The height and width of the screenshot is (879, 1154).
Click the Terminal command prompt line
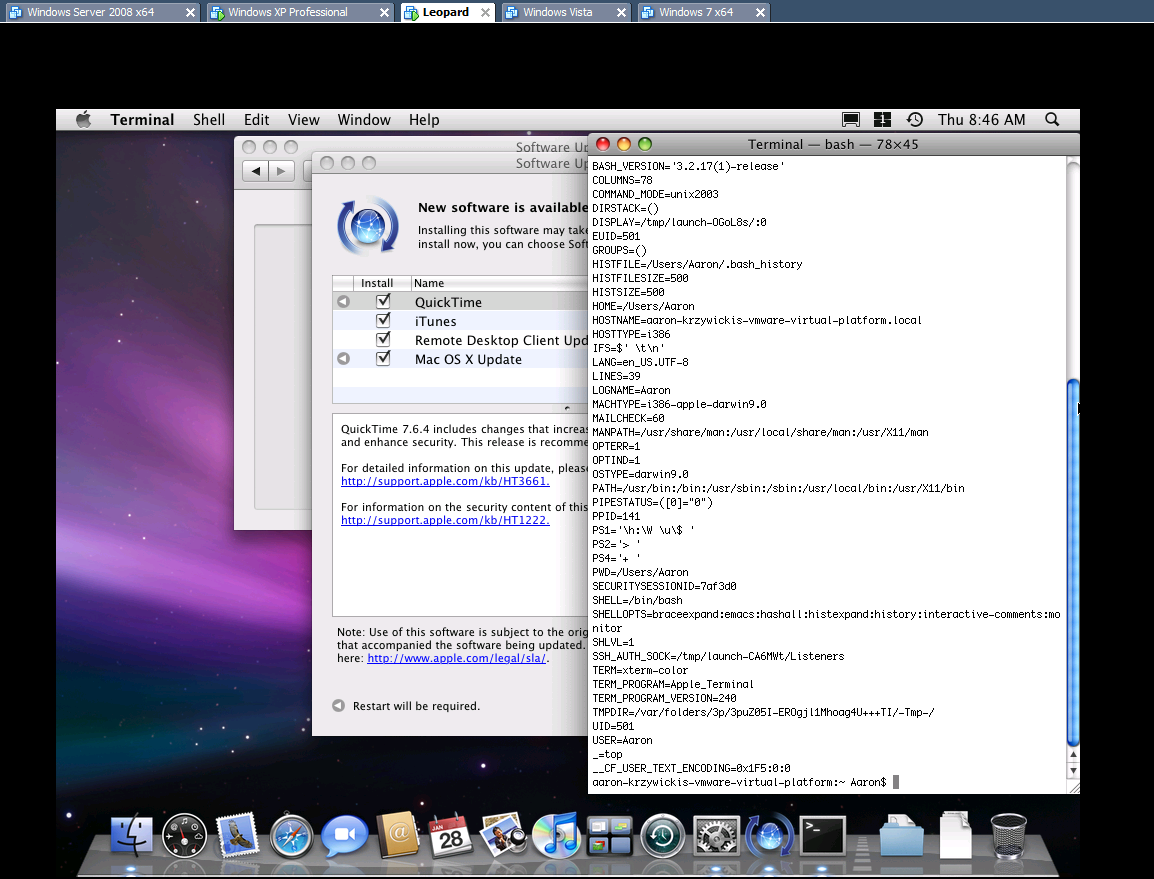[746, 783]
